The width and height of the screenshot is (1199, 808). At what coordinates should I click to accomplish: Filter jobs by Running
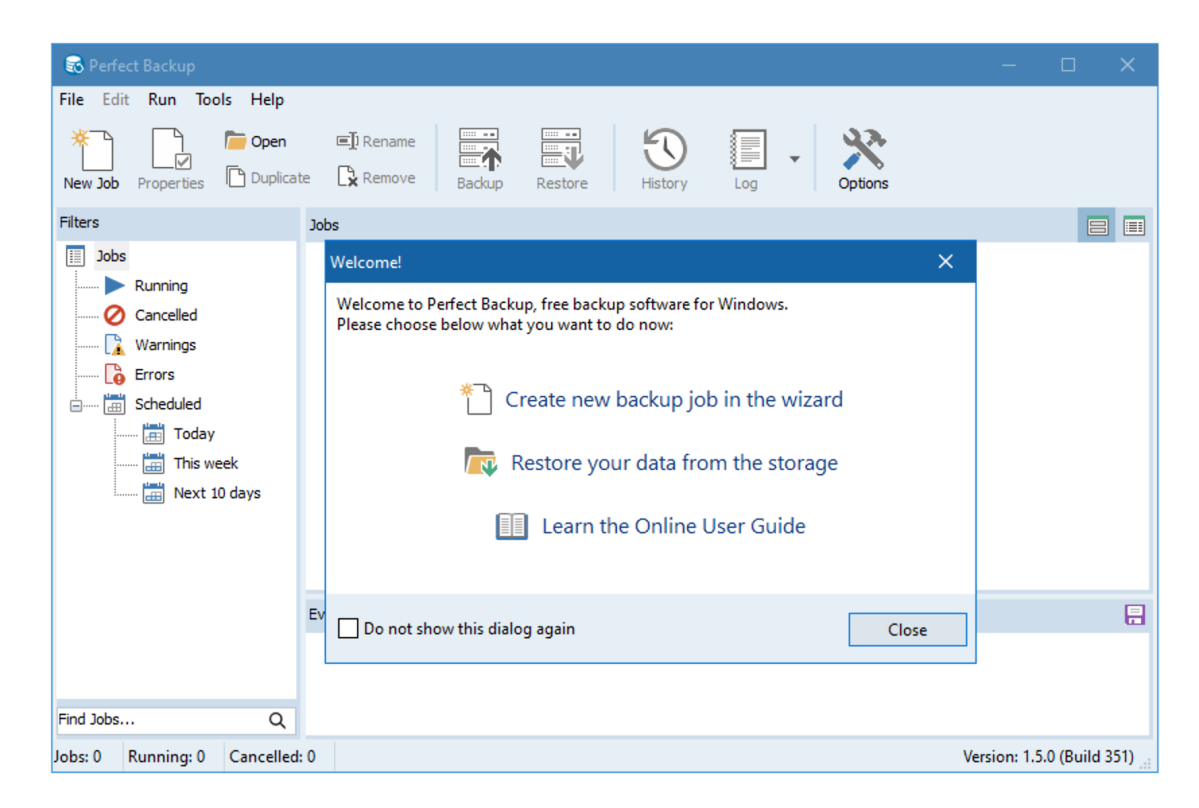point(161,286)
